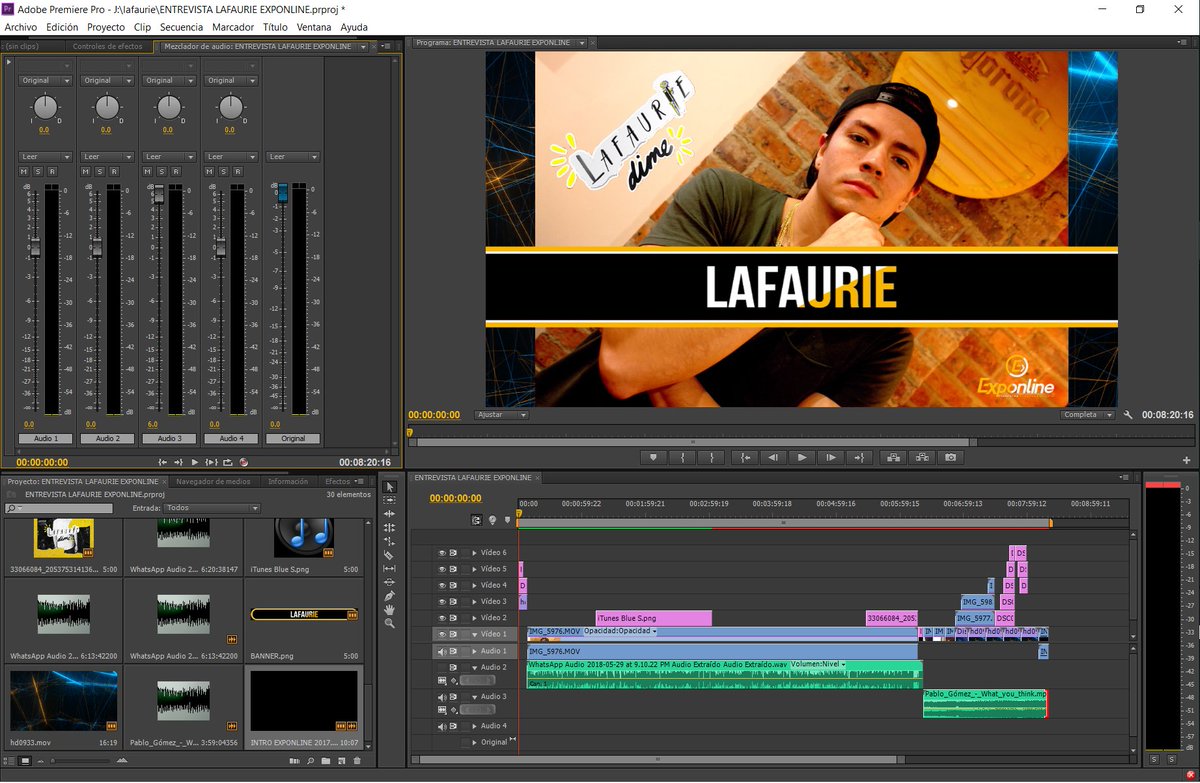Click the timeline add marker icon

[506, 520]
